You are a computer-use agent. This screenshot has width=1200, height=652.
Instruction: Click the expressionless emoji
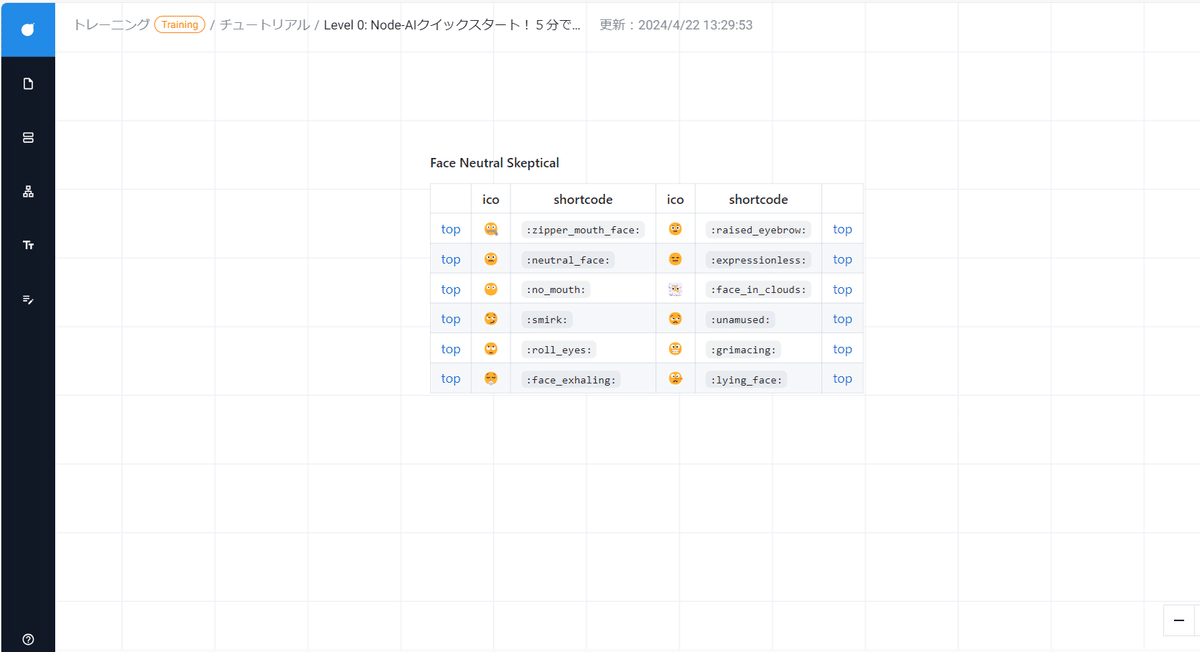[675, 259]
